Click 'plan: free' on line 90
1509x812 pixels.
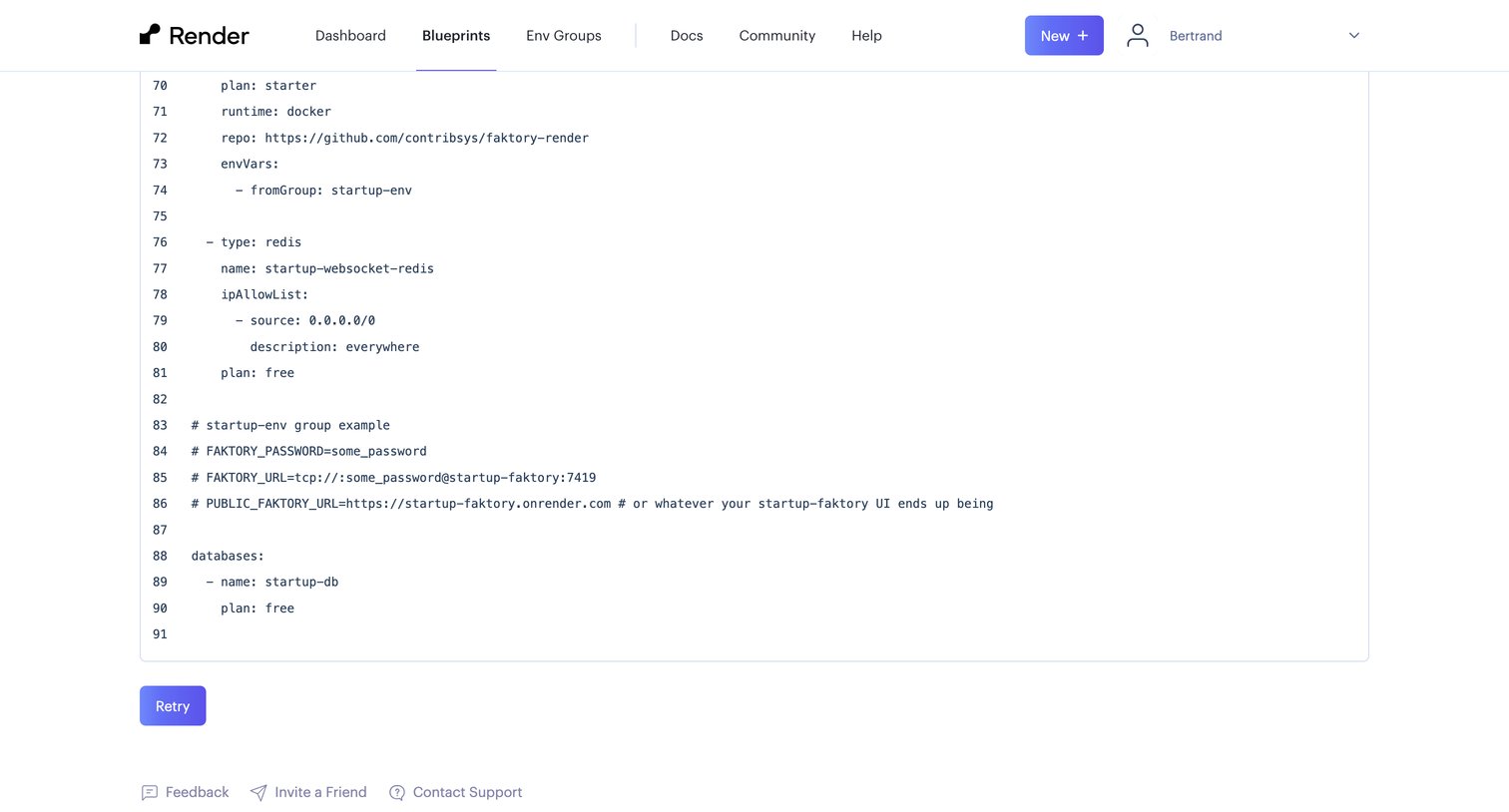coord(257,609)
